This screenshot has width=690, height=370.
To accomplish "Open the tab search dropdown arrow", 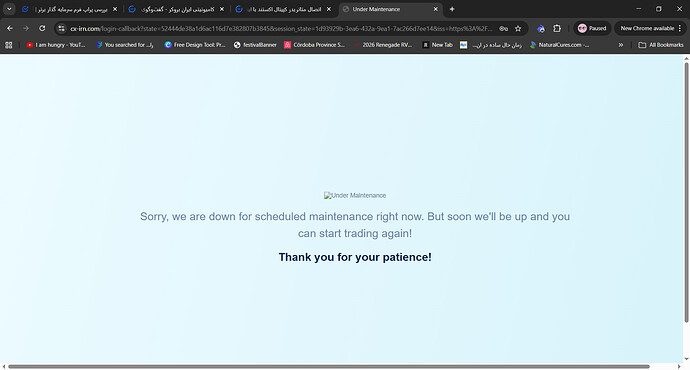I will 9,9.
